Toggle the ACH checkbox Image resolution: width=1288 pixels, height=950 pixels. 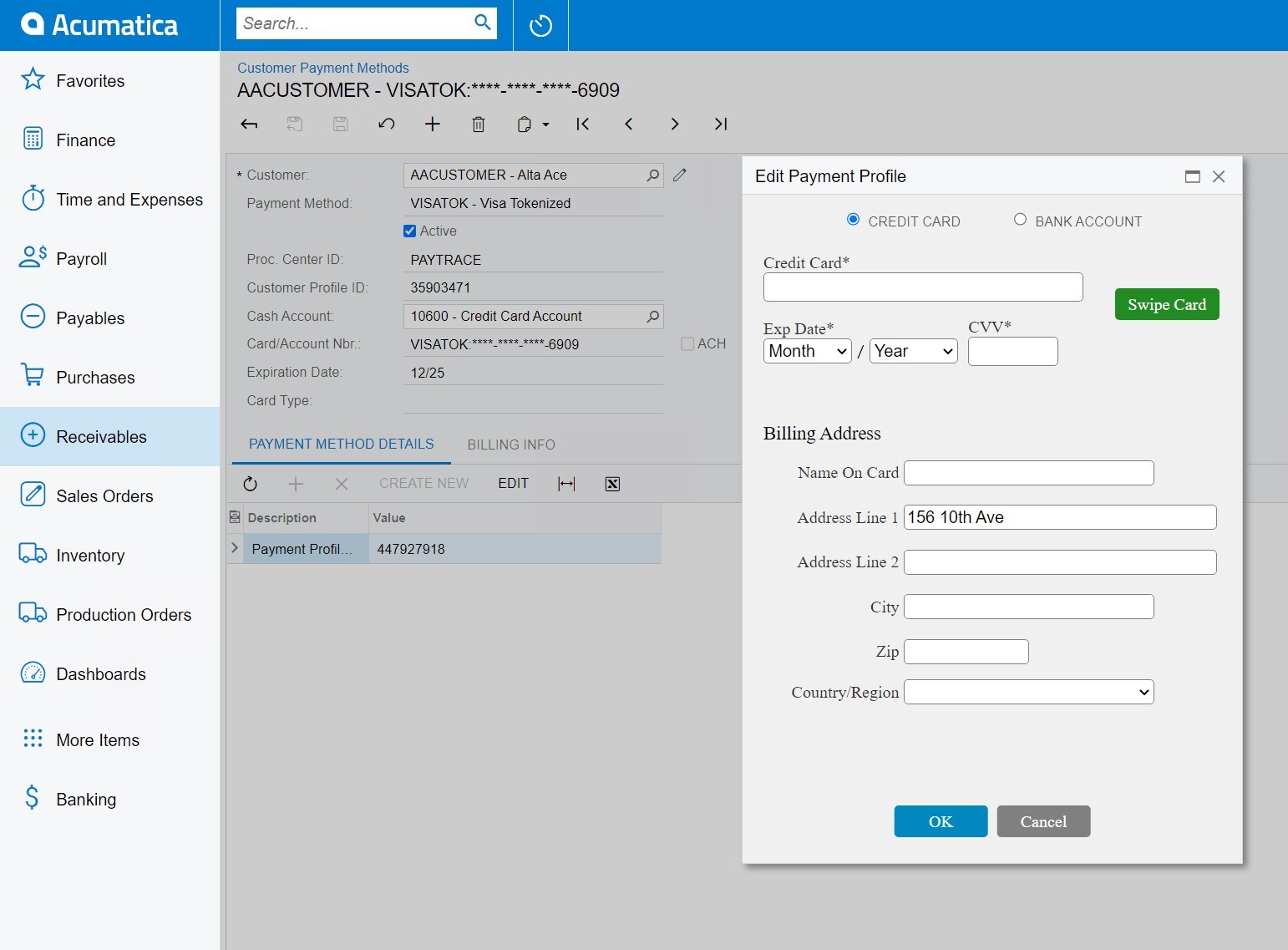click(687, 343)
